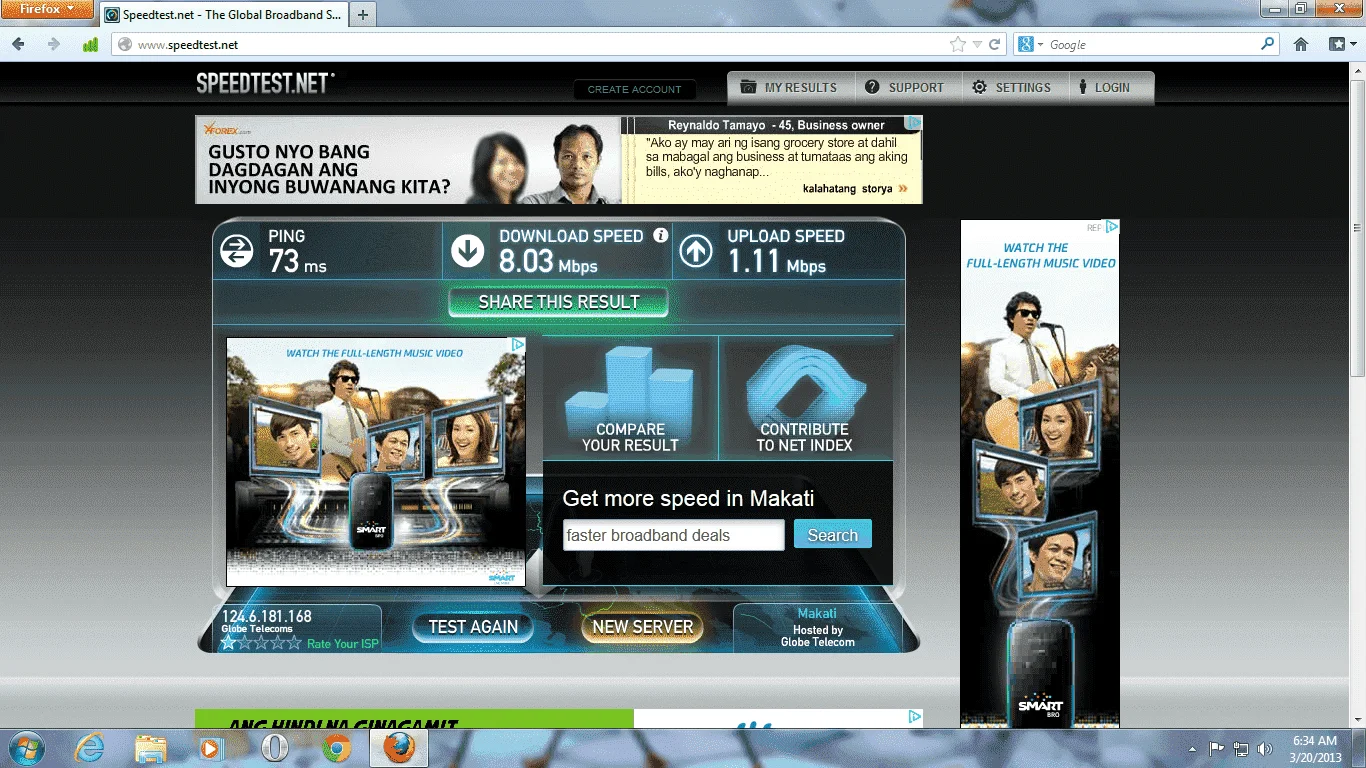Image resolution: width=1366 pixels, height=768 pixels.
Task: Launch Google Chrome from the taskbar
Action: 336,748
